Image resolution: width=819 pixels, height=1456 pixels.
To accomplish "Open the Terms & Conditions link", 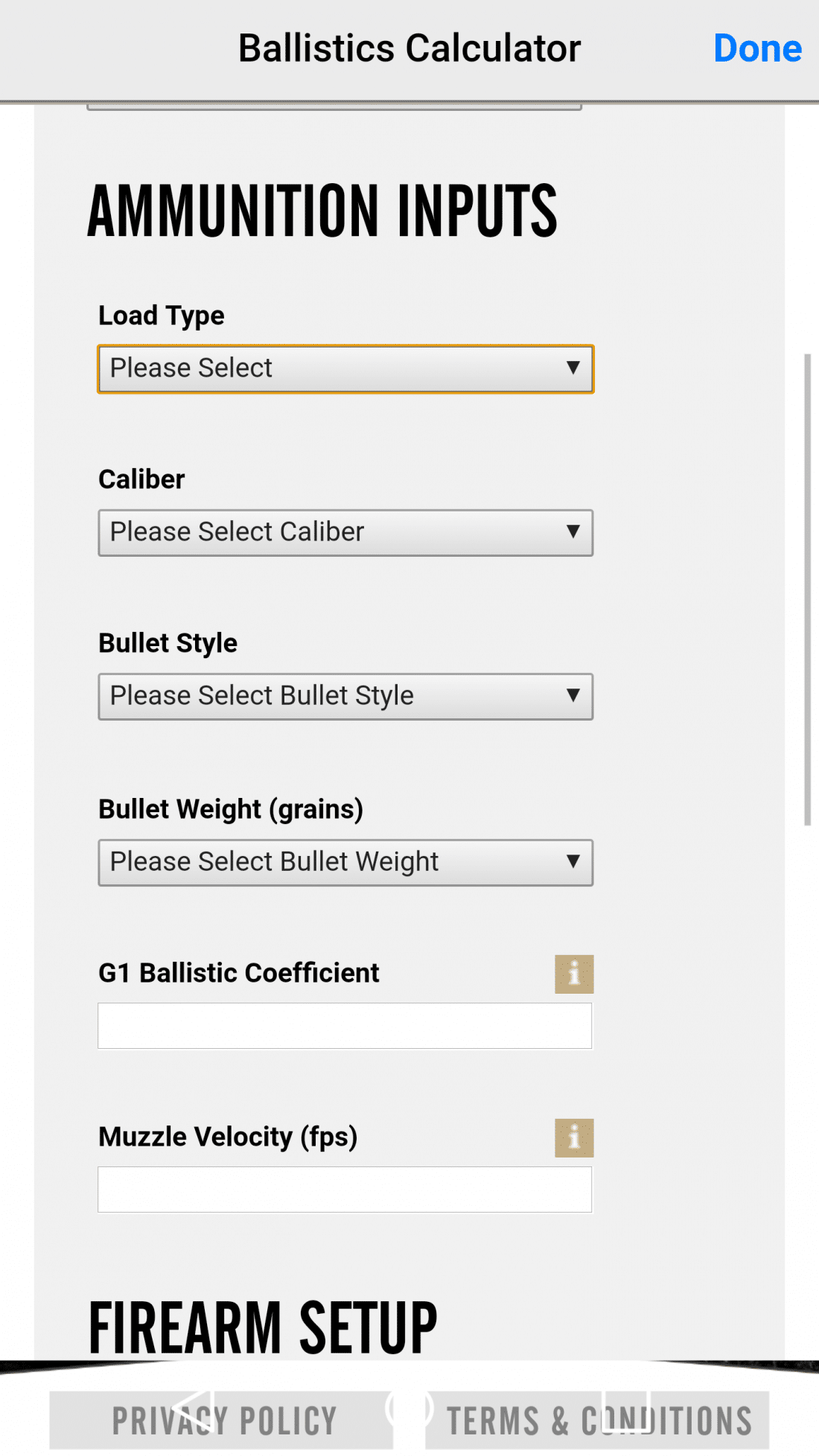I will coord(598,1420).
